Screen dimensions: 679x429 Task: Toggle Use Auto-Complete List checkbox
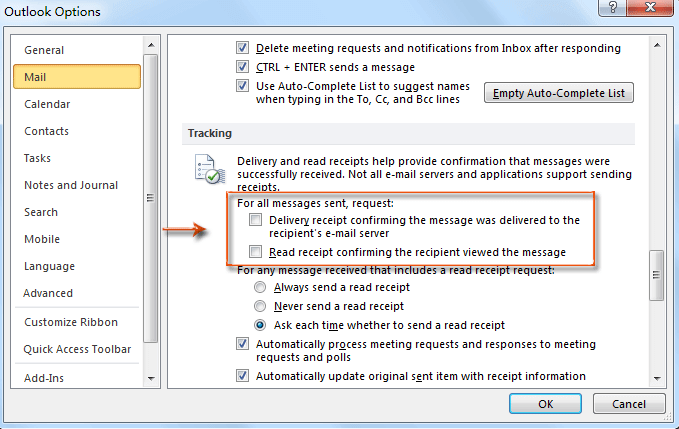coord(242,86)
